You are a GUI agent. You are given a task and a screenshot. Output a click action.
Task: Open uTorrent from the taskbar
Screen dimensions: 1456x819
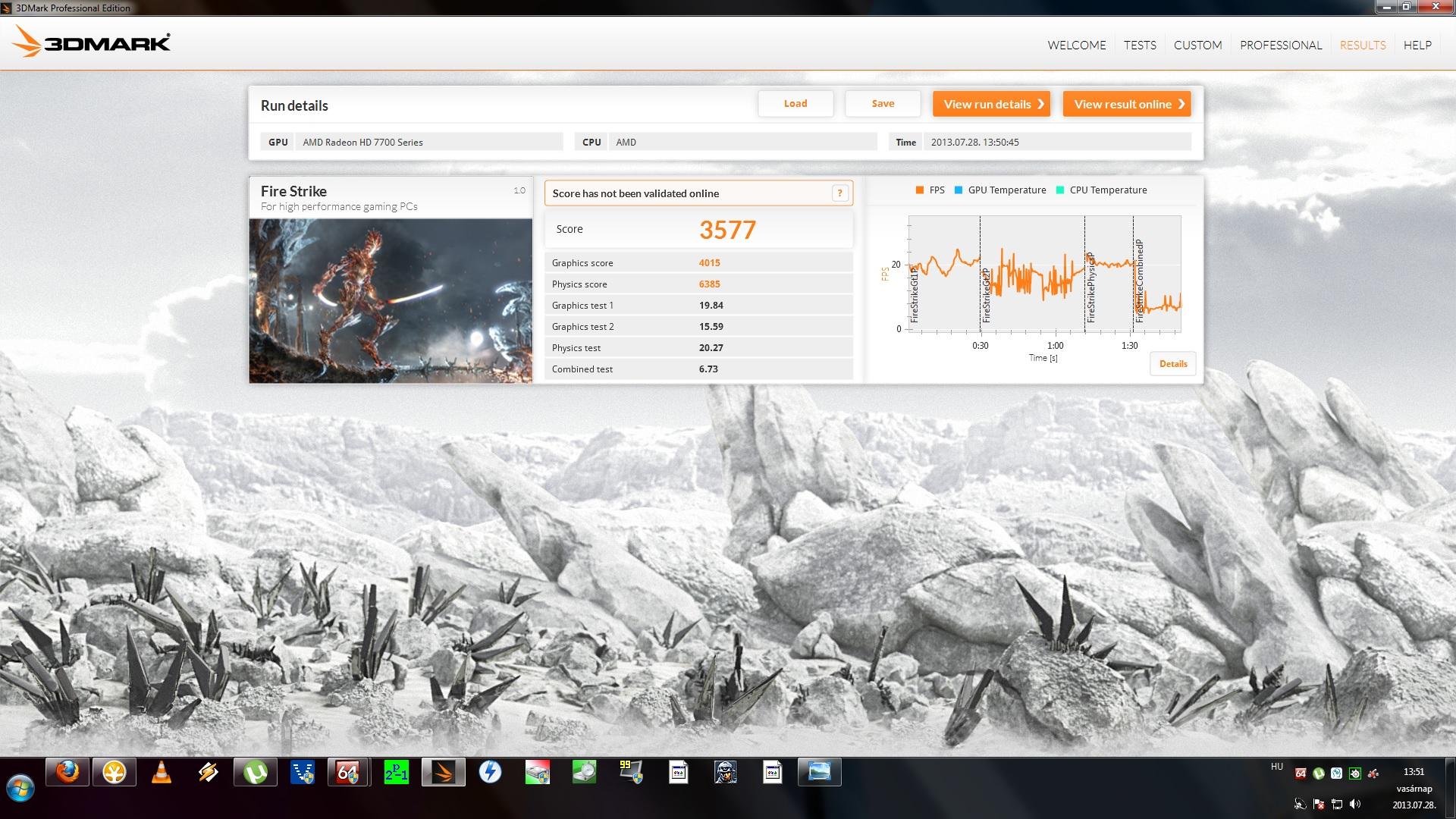[256, 772]
